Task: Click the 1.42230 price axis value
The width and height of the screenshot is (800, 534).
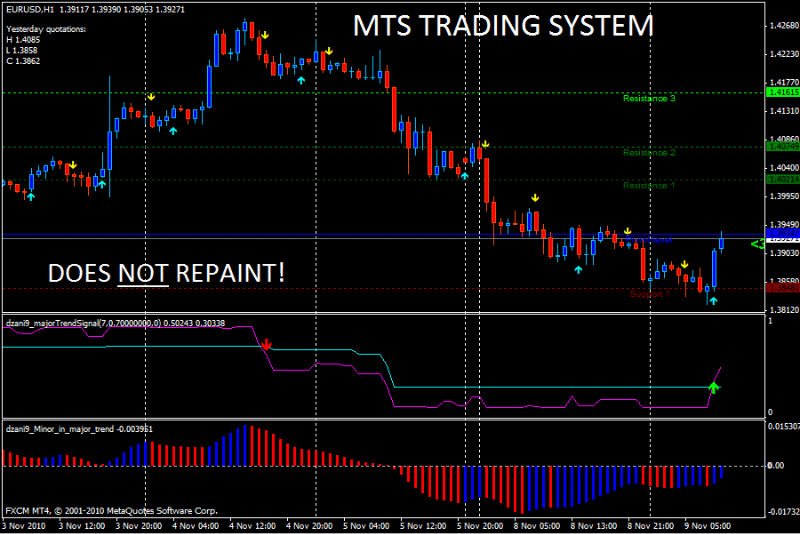Action: [x=784, y=54]
